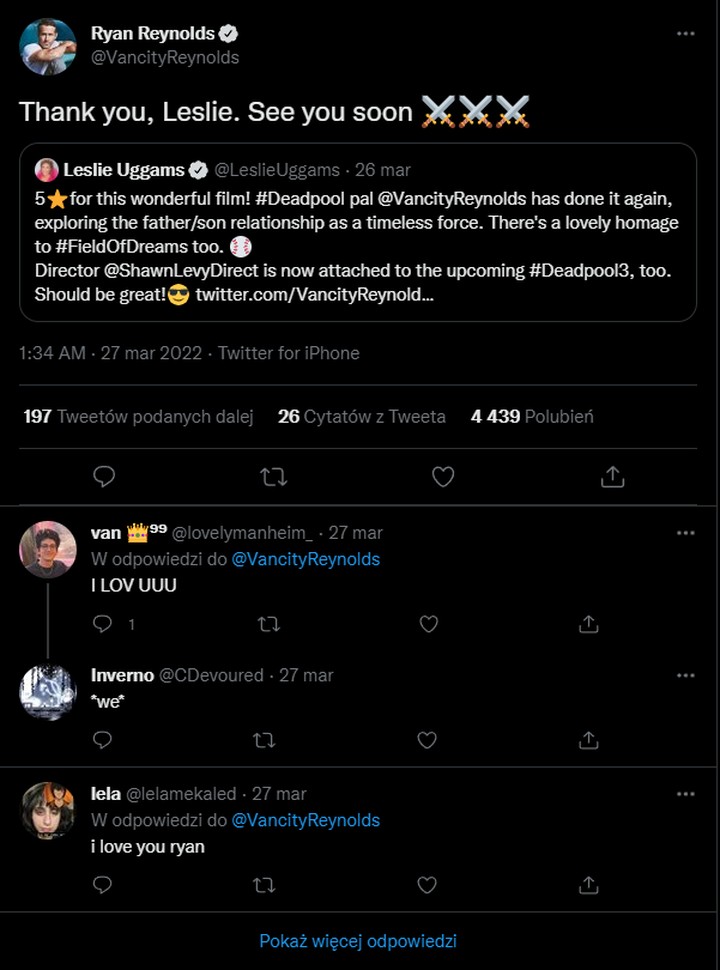Reply to Inverno's '*we*' tweet

click(x=102, y=740)
